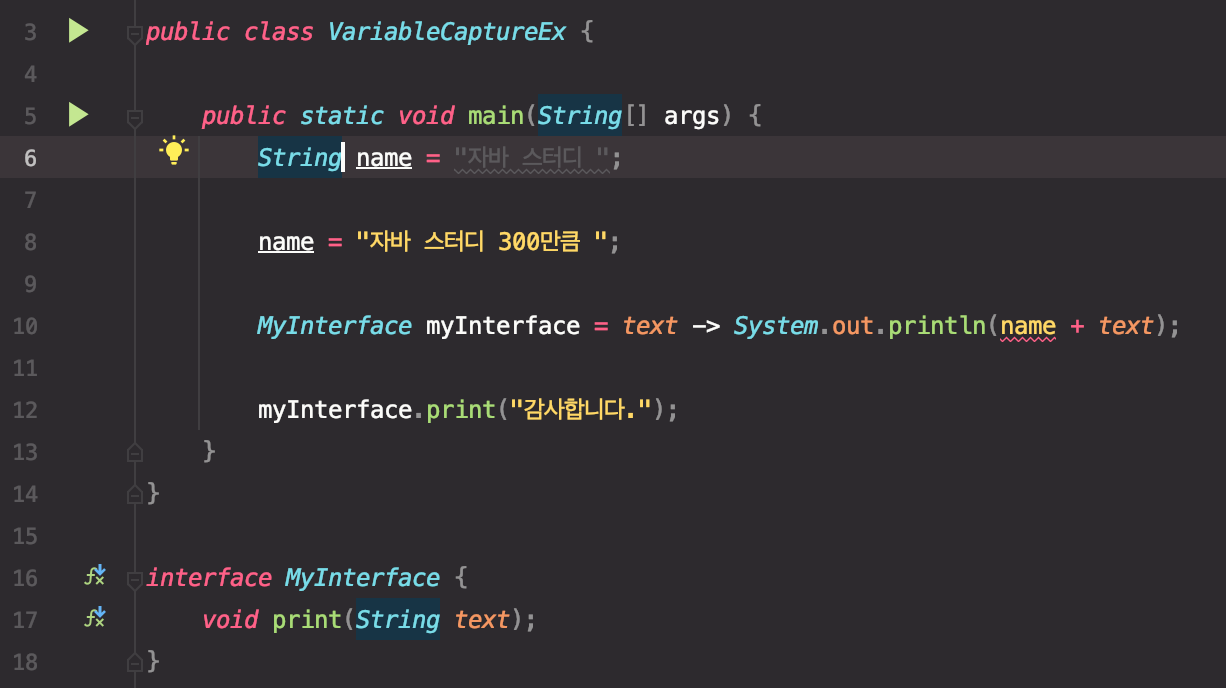Click the lambda parameter text before the arrow
Image resolution: width=1226 pixels, height=688 pixels.
[650, 326]
